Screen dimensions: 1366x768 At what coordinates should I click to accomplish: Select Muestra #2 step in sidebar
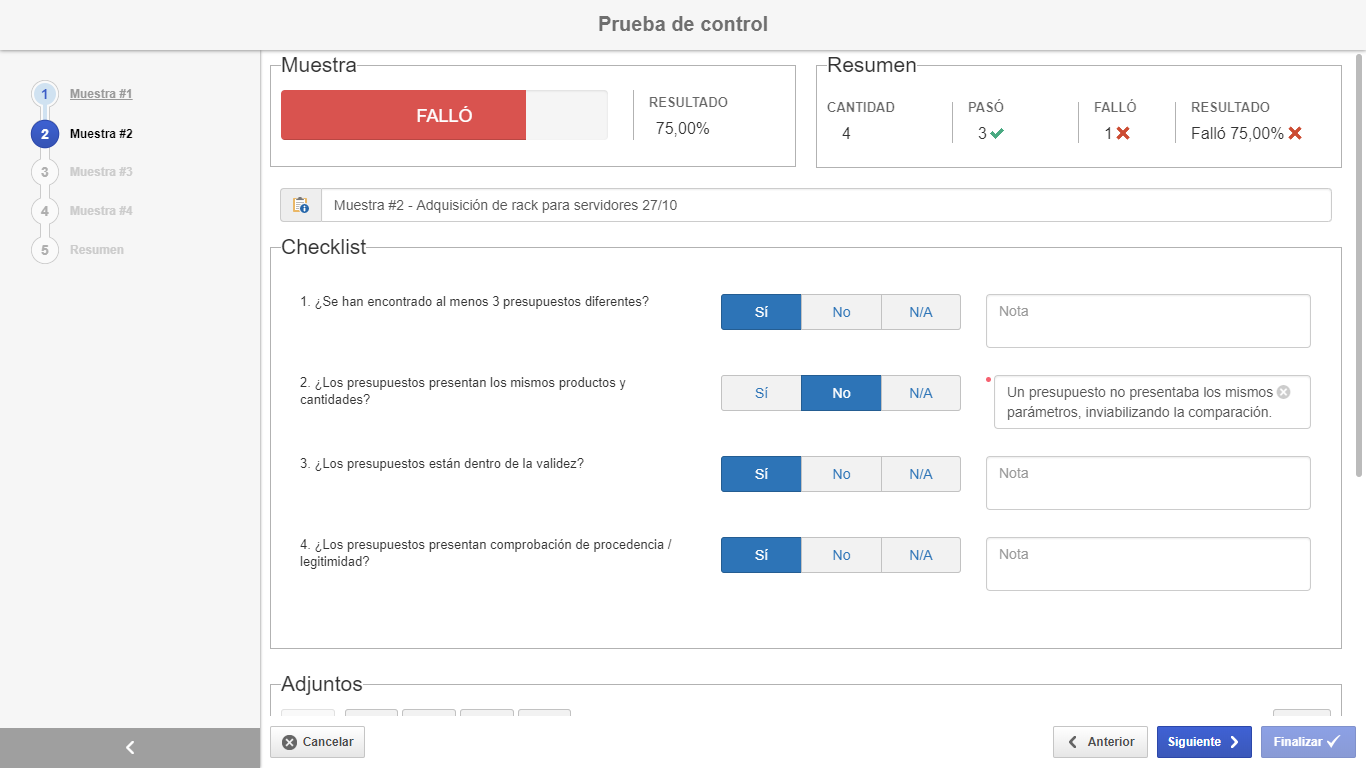click(101, 133)
